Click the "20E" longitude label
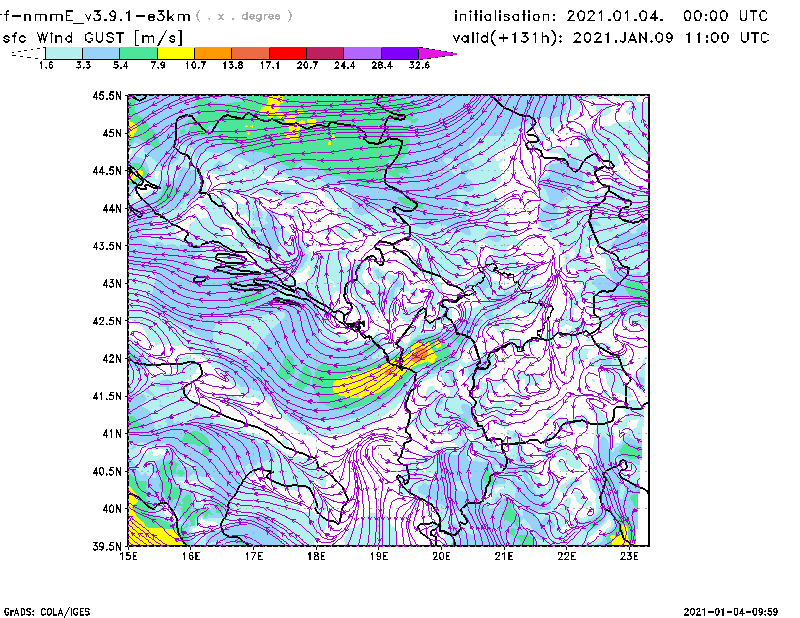The width and height of the screenshot is (800, 618). [441, 556]
